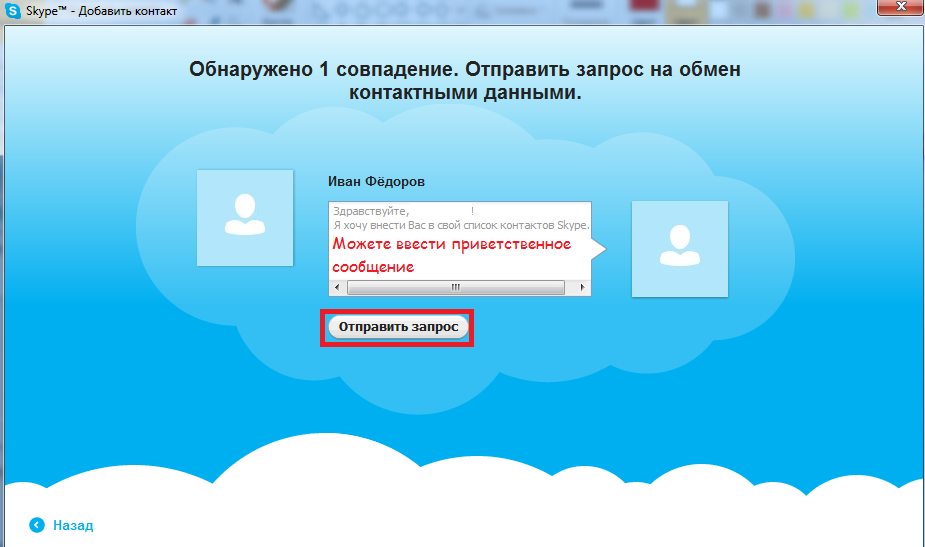925x547 pixels.
Task: Click the Отправить запрос button
Action: click(x=398, y=327)
